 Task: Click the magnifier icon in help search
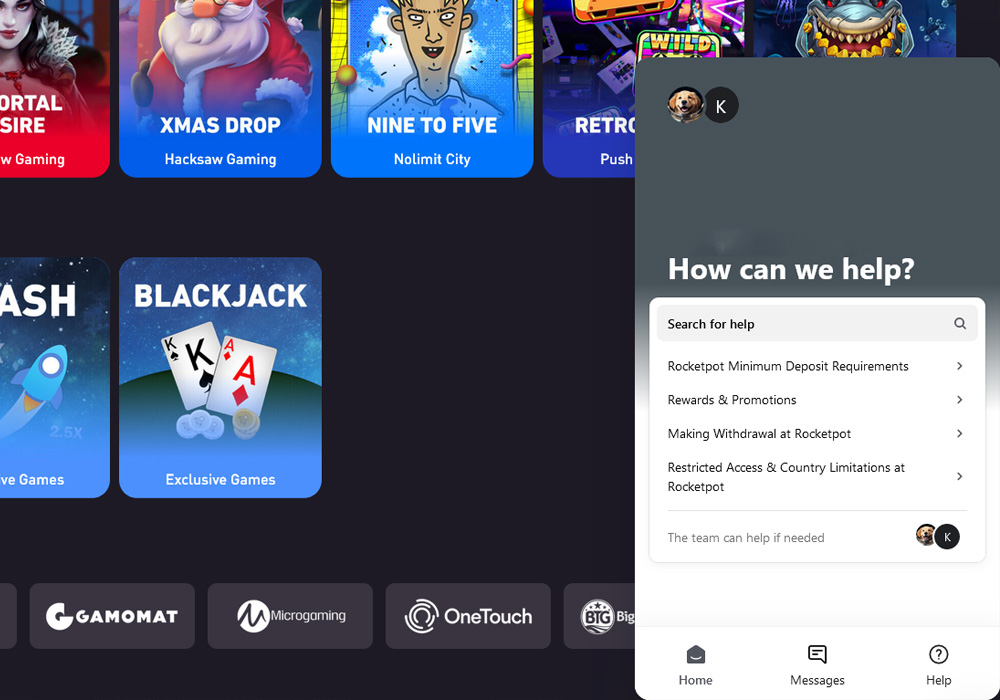(x=960, y=323)
